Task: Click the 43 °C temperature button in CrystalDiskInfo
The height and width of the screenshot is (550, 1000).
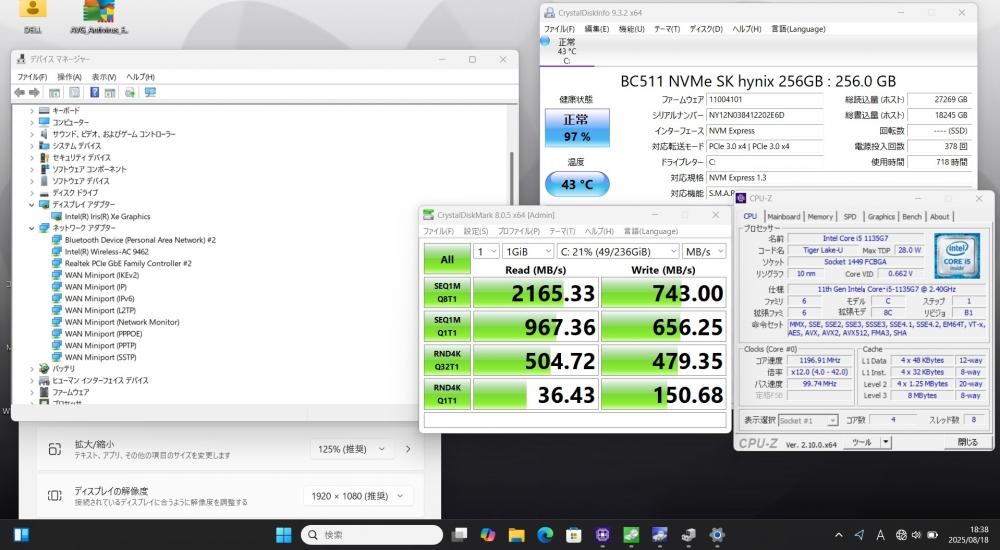Action: pos(577,184)
